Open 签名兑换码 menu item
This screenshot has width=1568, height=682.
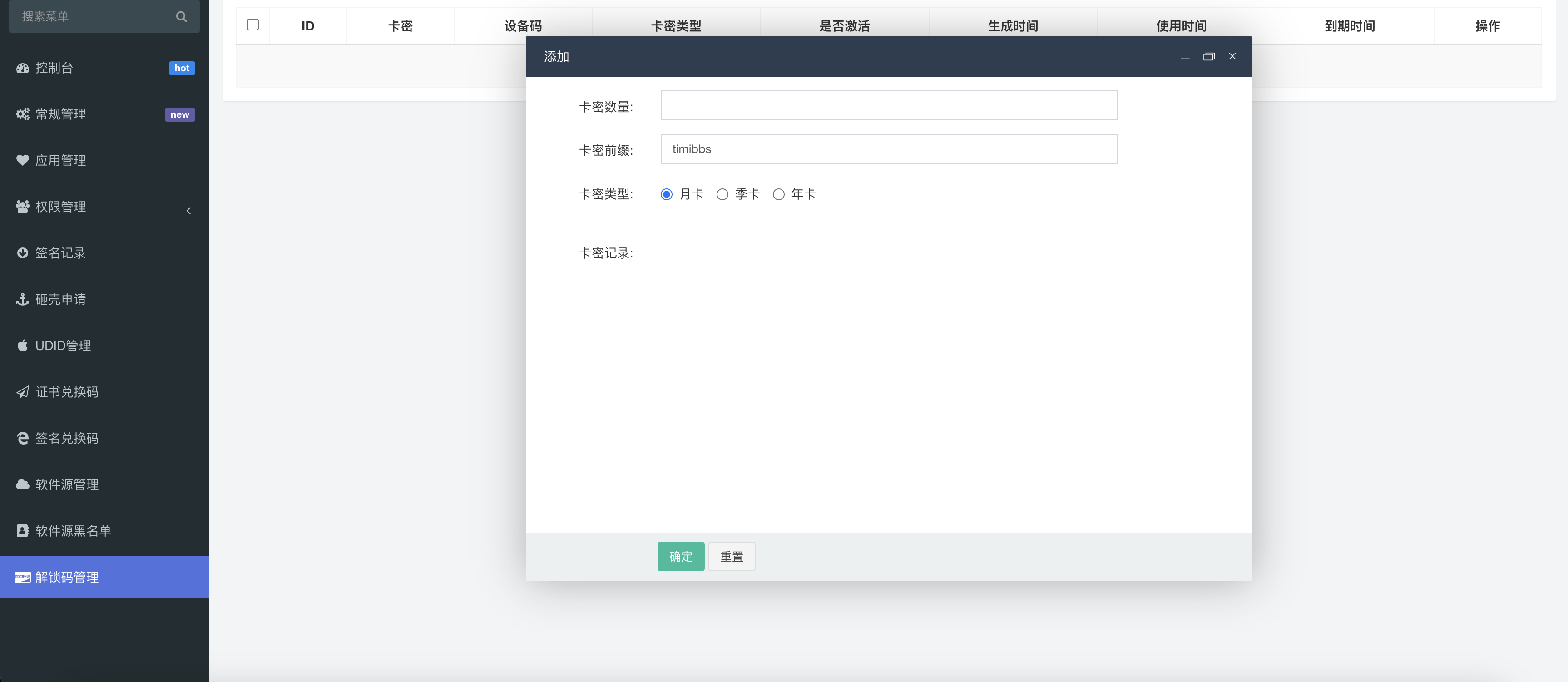[x=104, y=438]
